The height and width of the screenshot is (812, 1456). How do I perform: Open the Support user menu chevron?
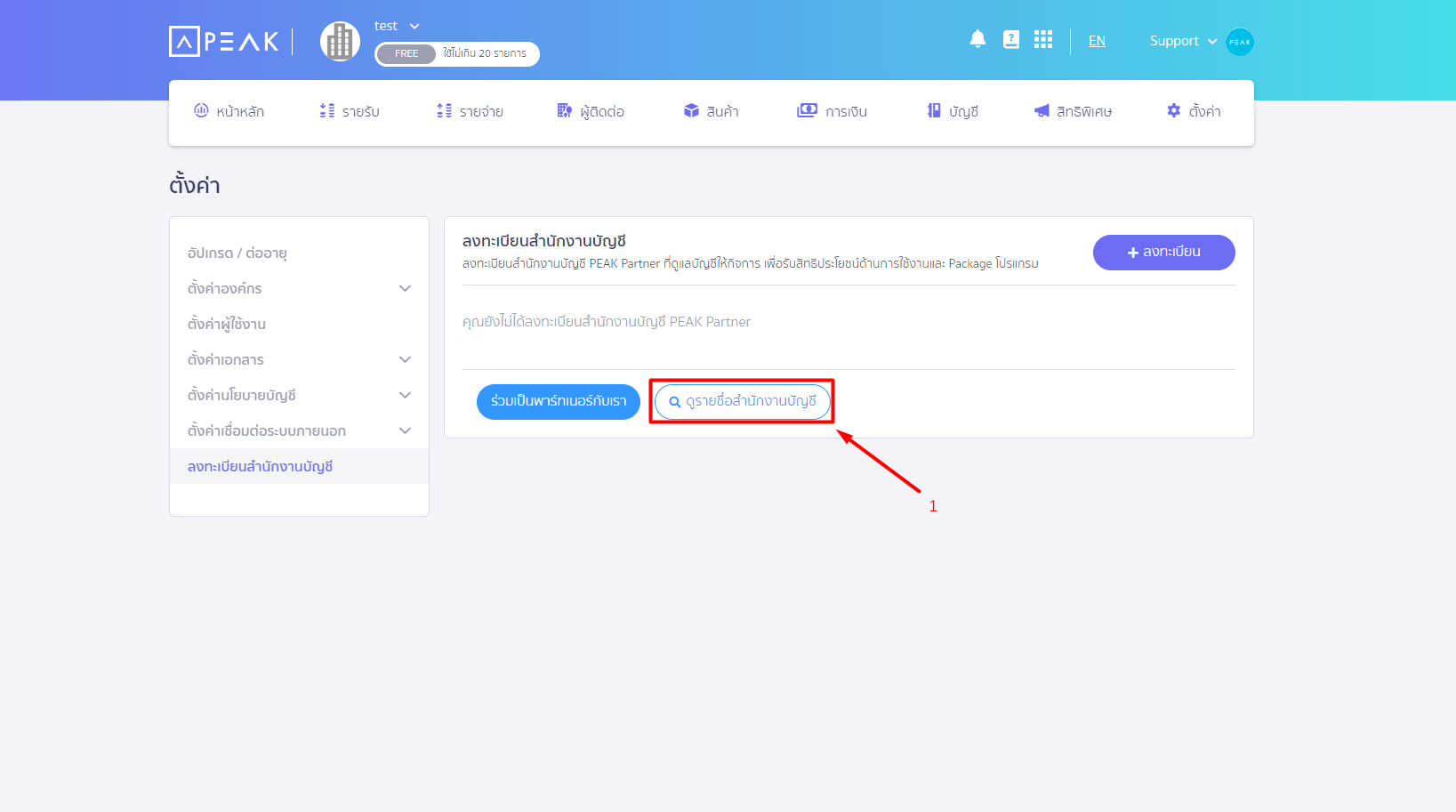point(1212,42)
